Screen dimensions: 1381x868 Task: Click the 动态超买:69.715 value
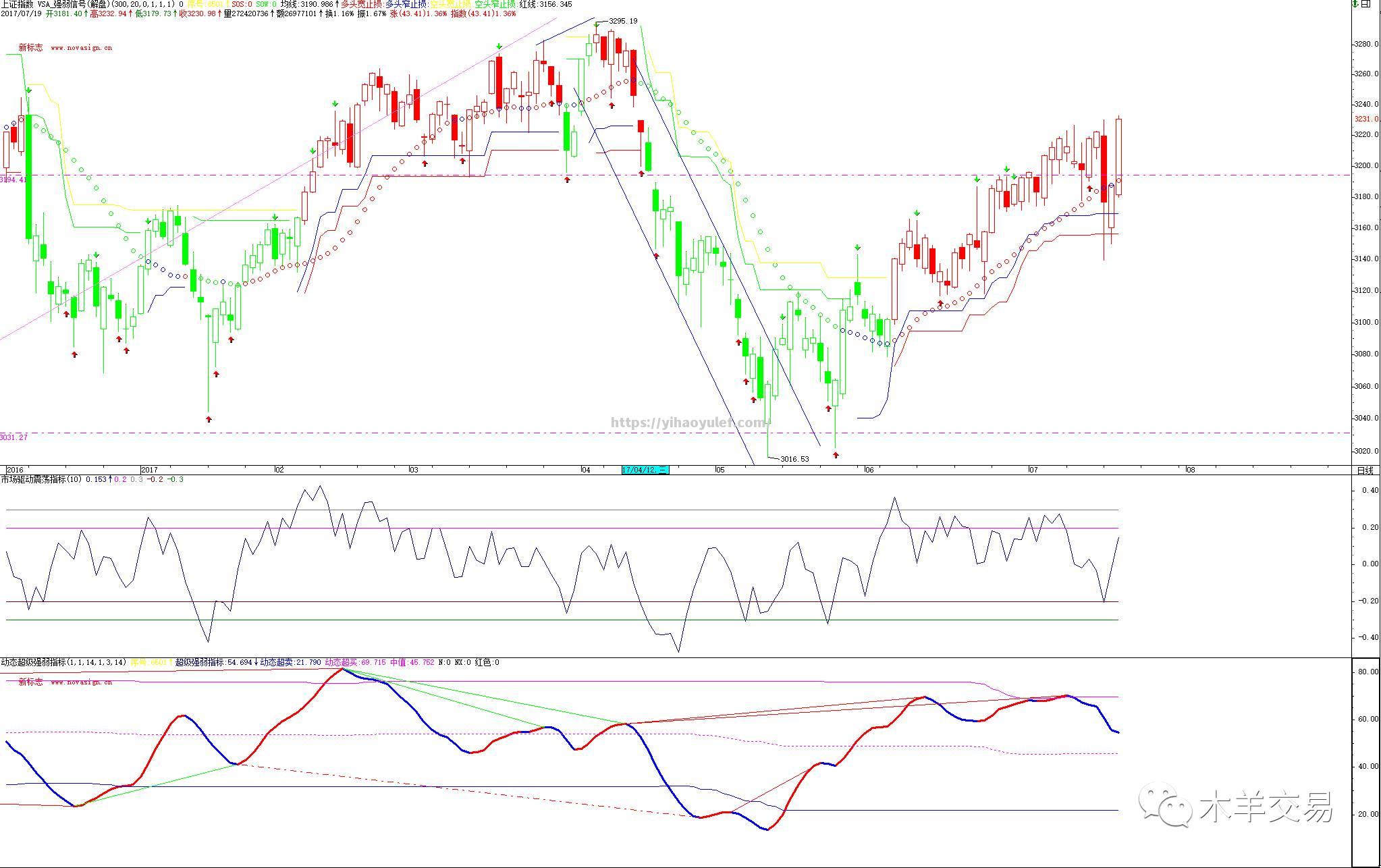point(356,663)
